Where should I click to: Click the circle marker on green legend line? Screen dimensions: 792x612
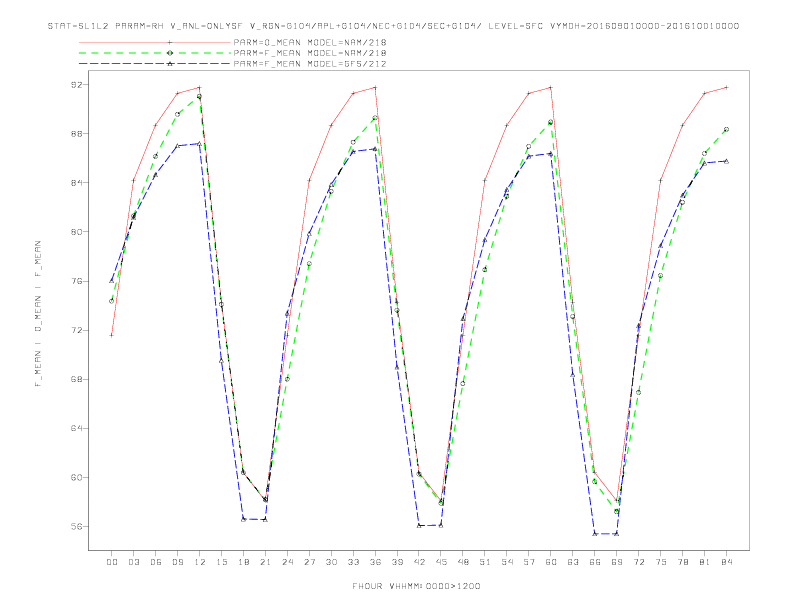170,53
